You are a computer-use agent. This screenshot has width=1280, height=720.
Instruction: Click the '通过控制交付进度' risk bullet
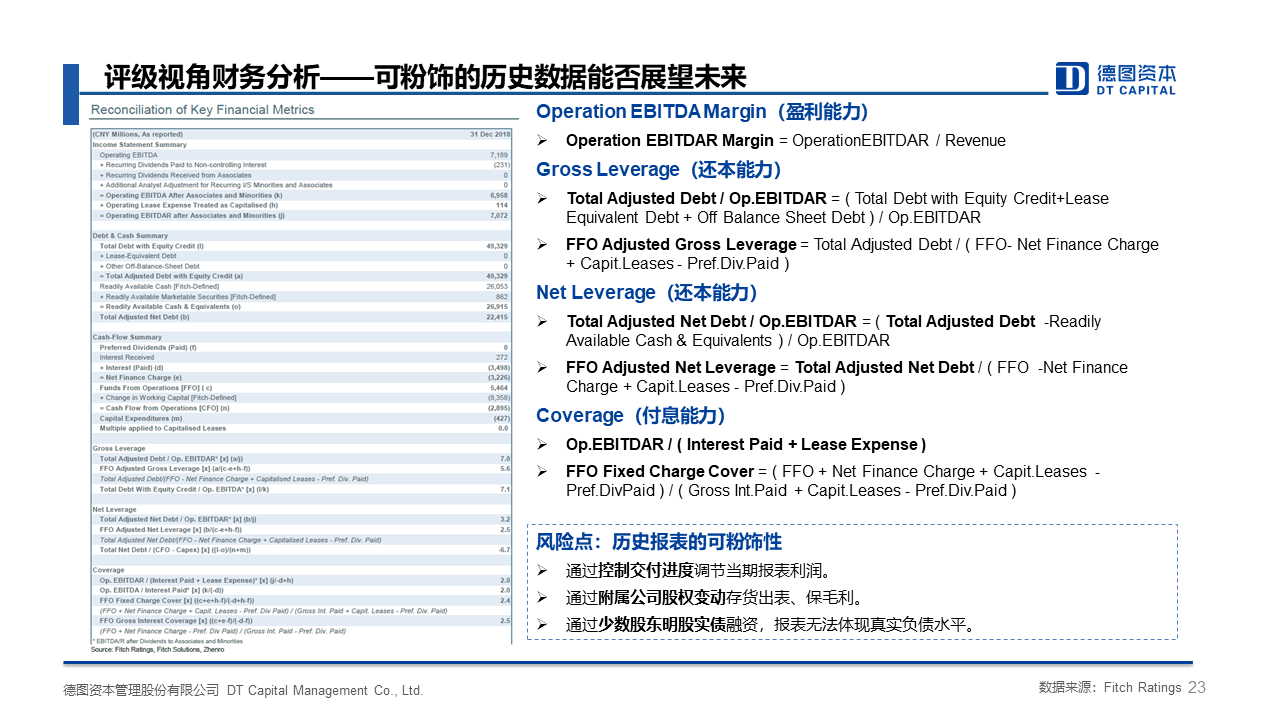click(698, 571)
